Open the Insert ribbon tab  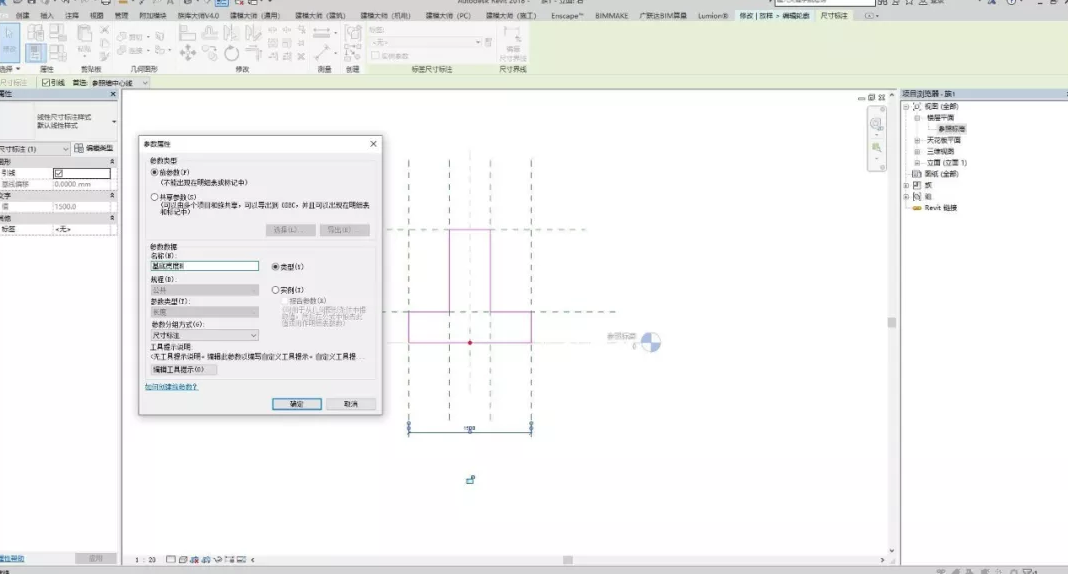click(x=47, y=16)
